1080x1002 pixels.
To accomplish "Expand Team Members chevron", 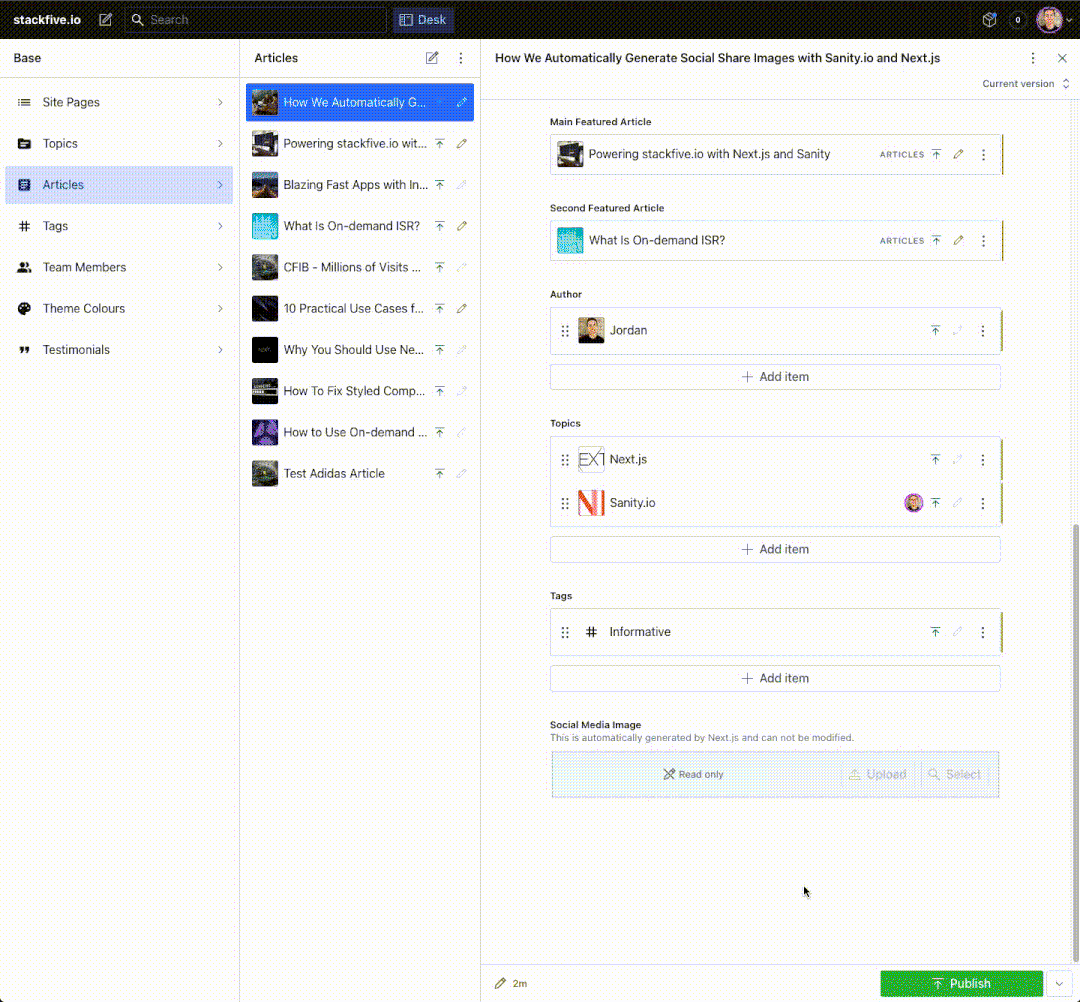I will 220,267.
